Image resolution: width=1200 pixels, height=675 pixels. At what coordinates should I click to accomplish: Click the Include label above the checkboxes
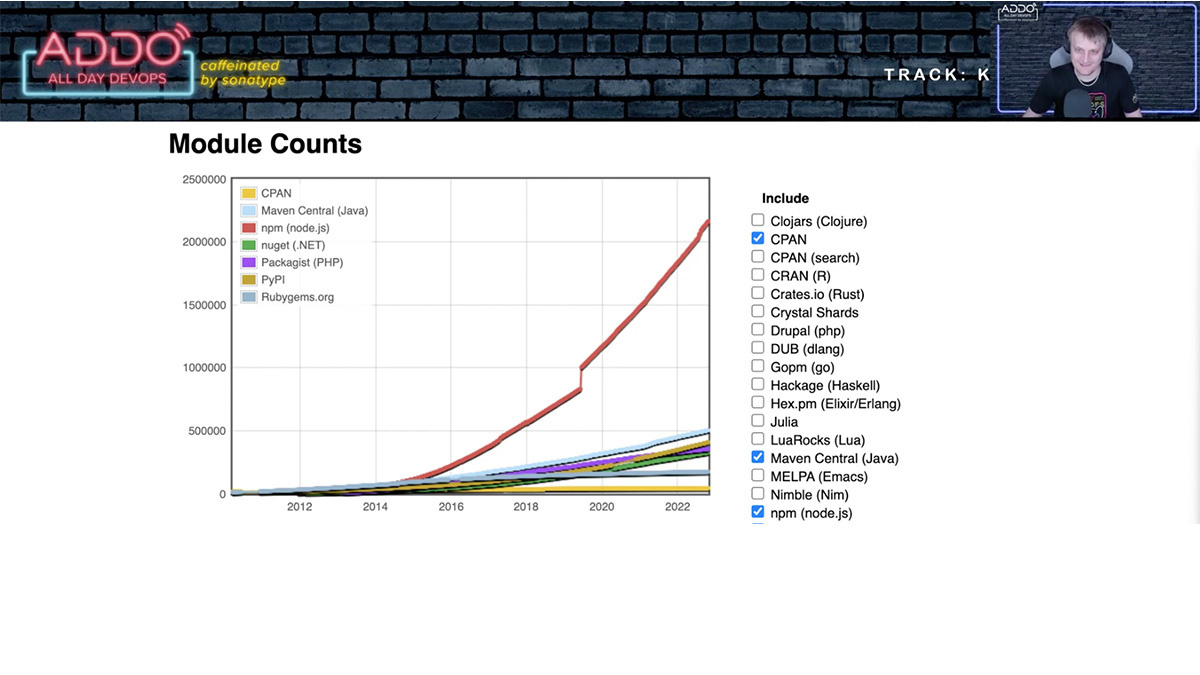(785, 198)
